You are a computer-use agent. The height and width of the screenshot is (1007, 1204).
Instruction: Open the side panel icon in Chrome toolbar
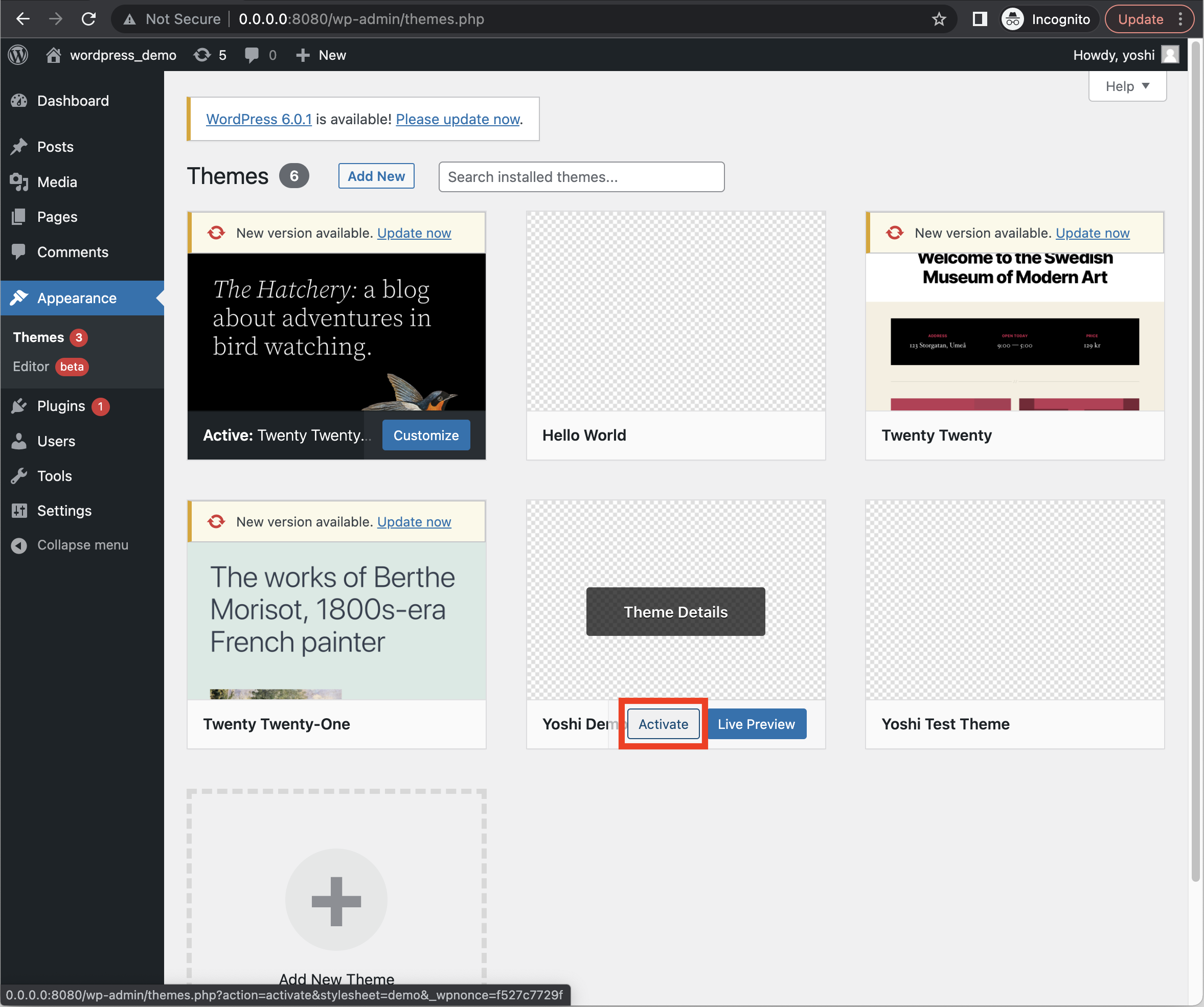(x=980, y=19)
